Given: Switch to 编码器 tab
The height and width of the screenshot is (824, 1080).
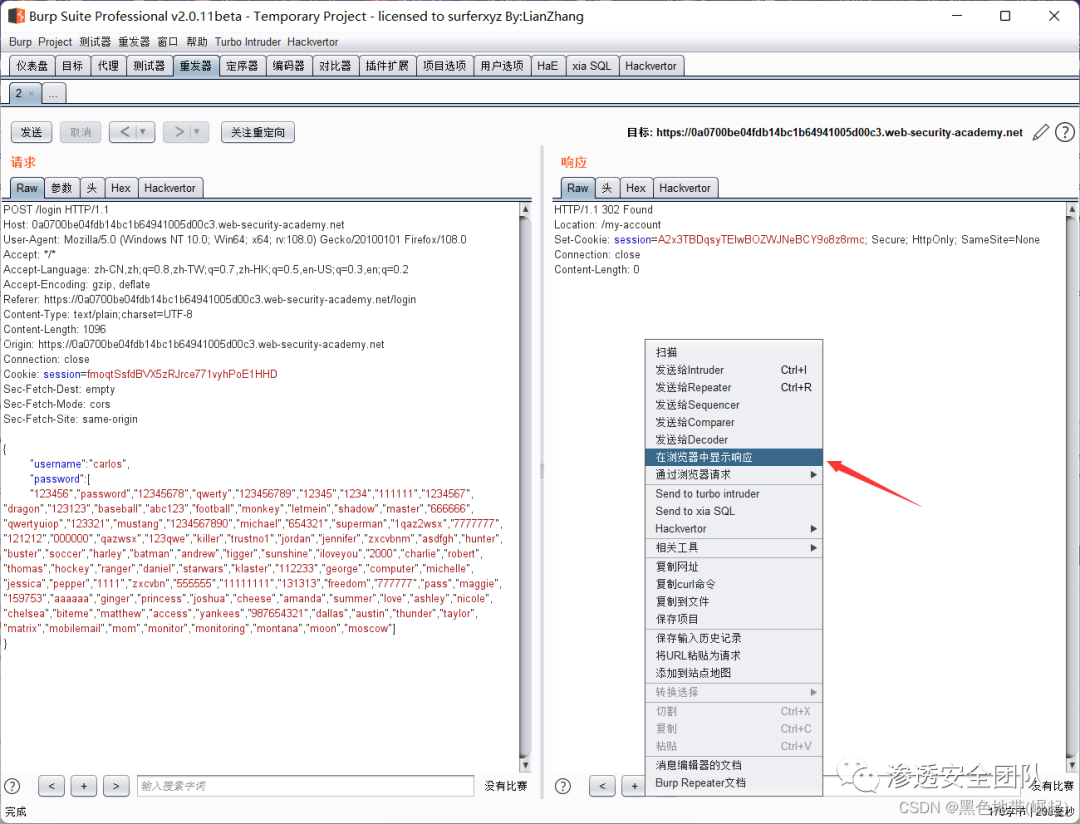Looking at the screenshot, I should coord(289,66).
